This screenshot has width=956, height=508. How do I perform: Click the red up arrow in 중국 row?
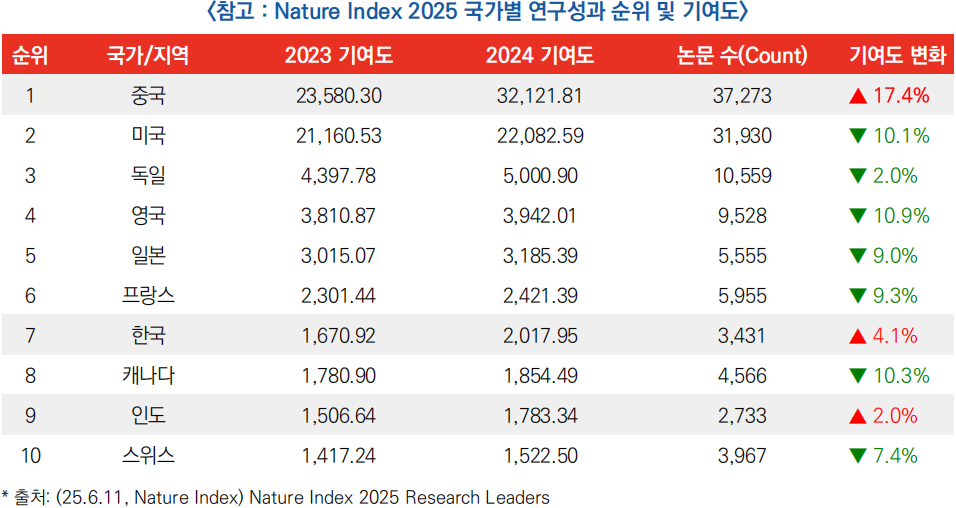(x=857, y=97)
